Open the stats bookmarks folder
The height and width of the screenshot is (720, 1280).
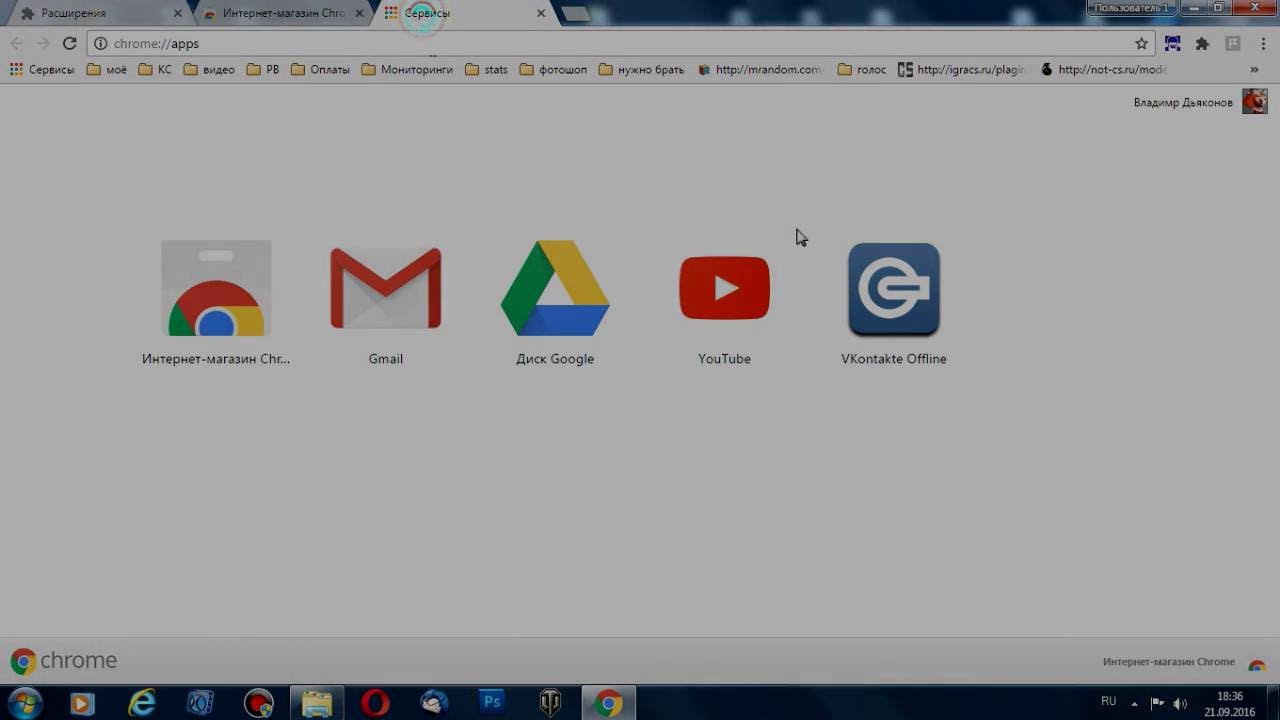click(487, 70)
